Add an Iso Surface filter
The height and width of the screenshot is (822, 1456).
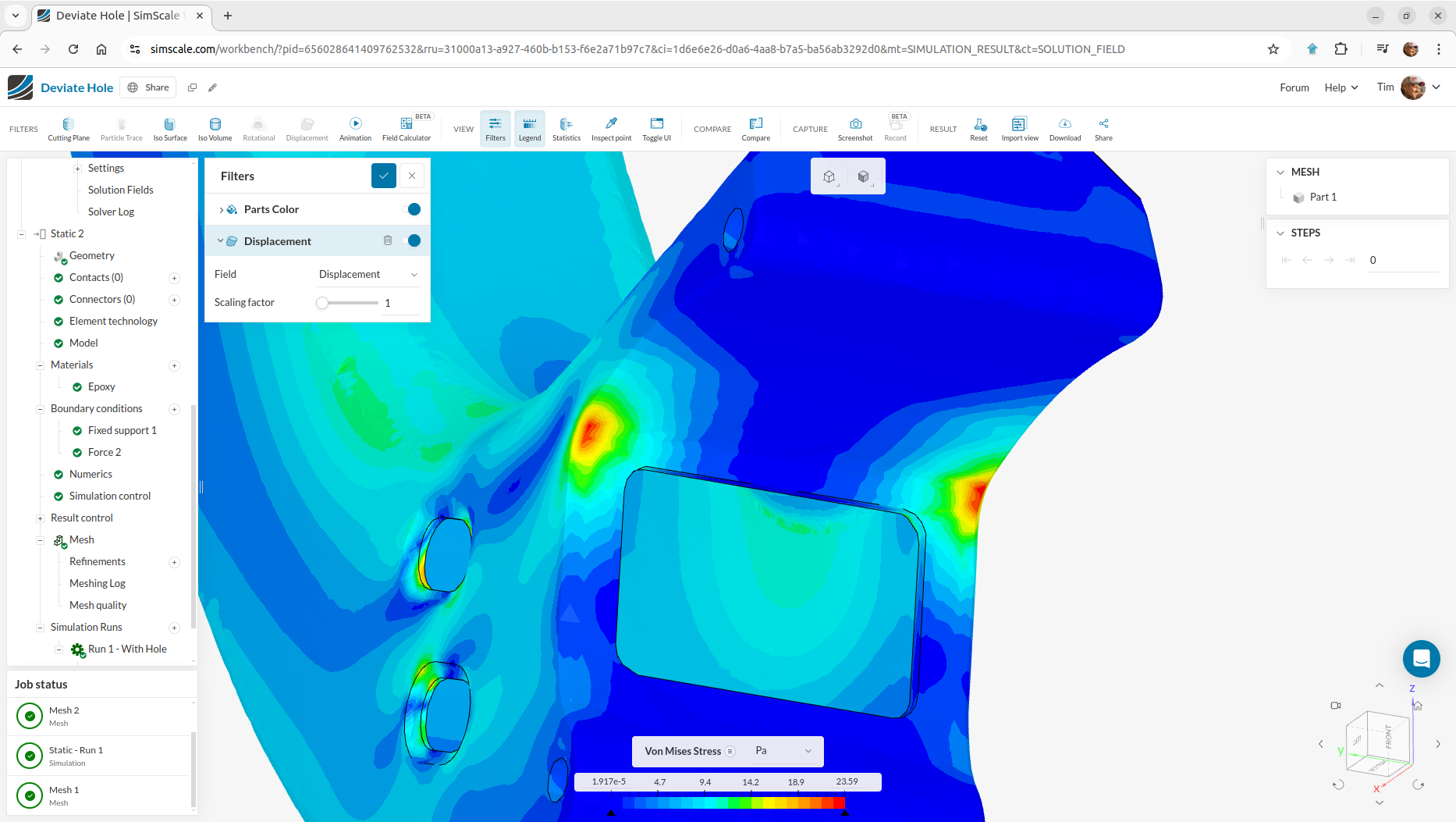[x=170, y=129]
